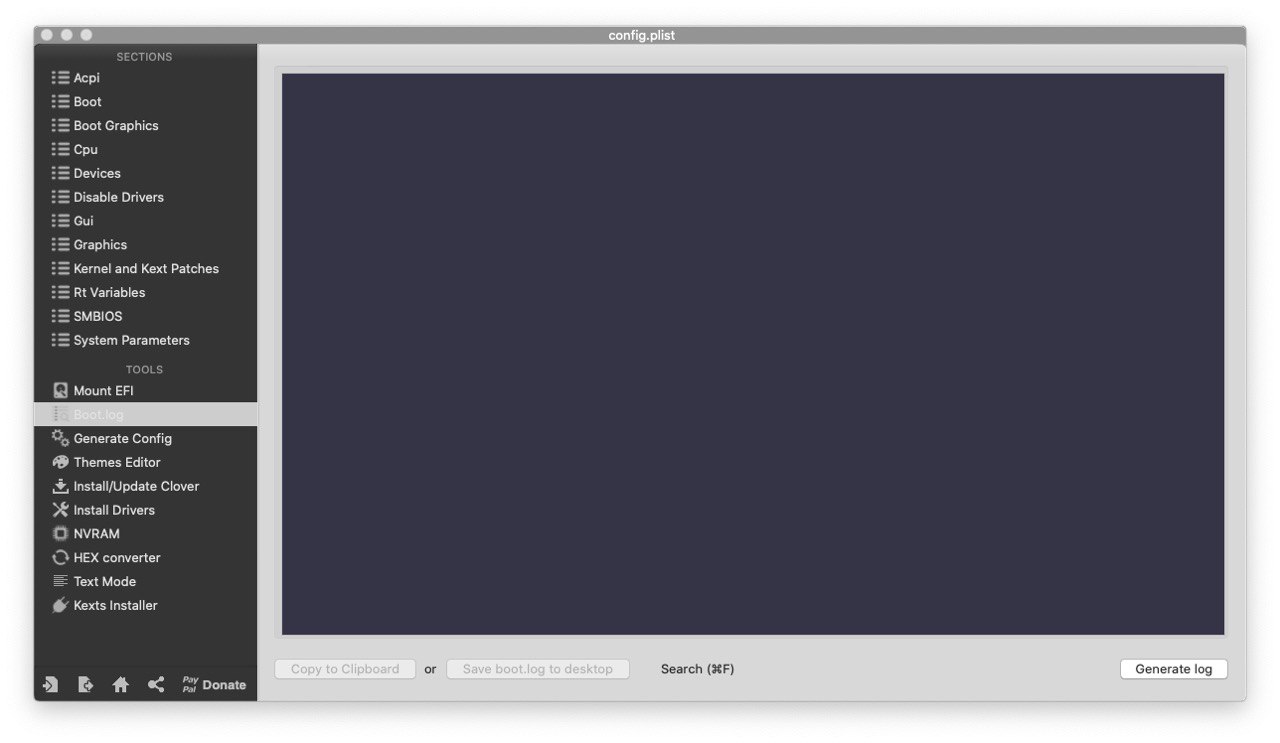Image resolution: width=1280 pixels, height=743 pixels.
Task: Open the Devices section
Action: [x=145, y=173]
